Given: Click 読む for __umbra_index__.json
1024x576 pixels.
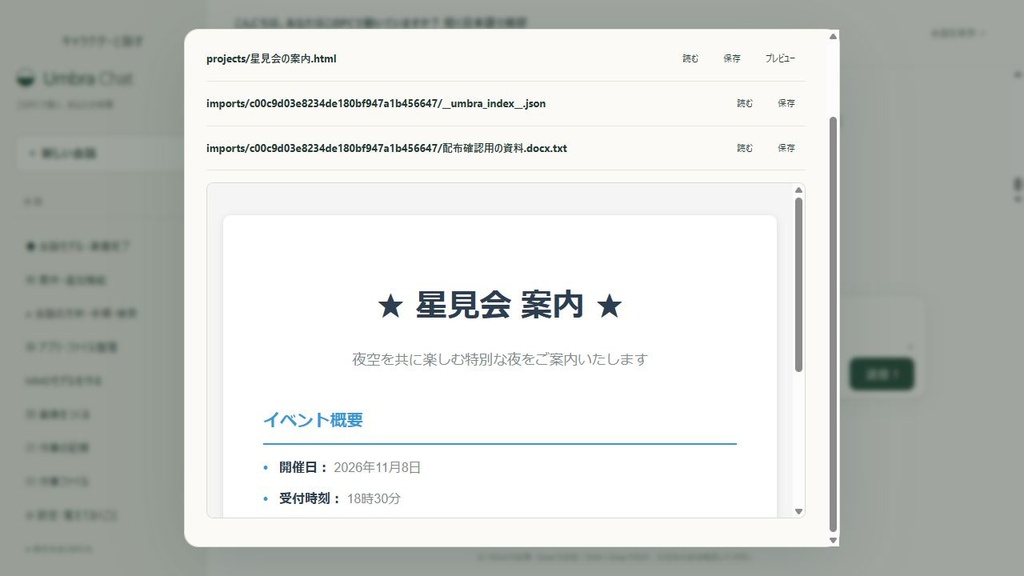Looking at the screenshot, I should 744,103.
